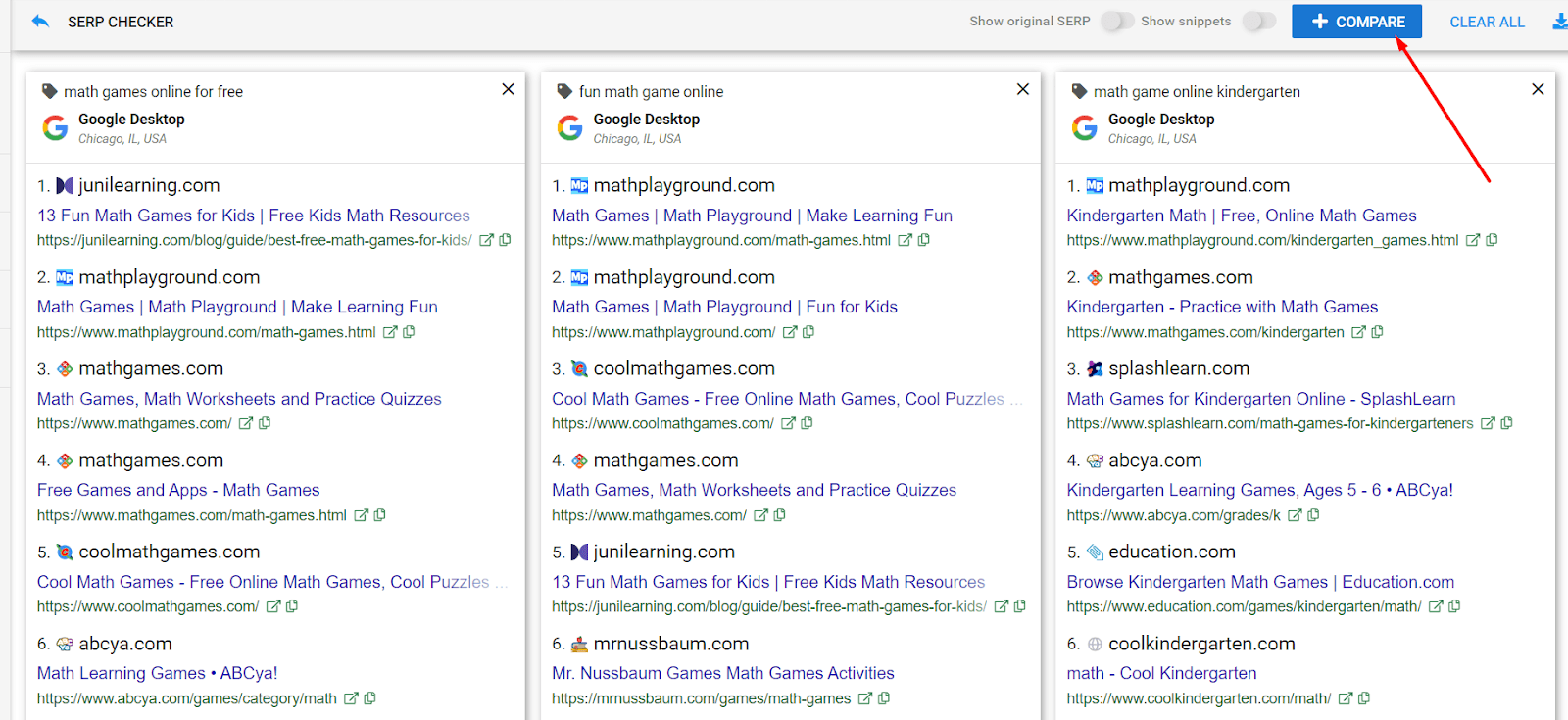This screenshot has width=1568, height=720.
Task: Open mrnussbaum math-games URL externally
Action: (x=865, y=698)
